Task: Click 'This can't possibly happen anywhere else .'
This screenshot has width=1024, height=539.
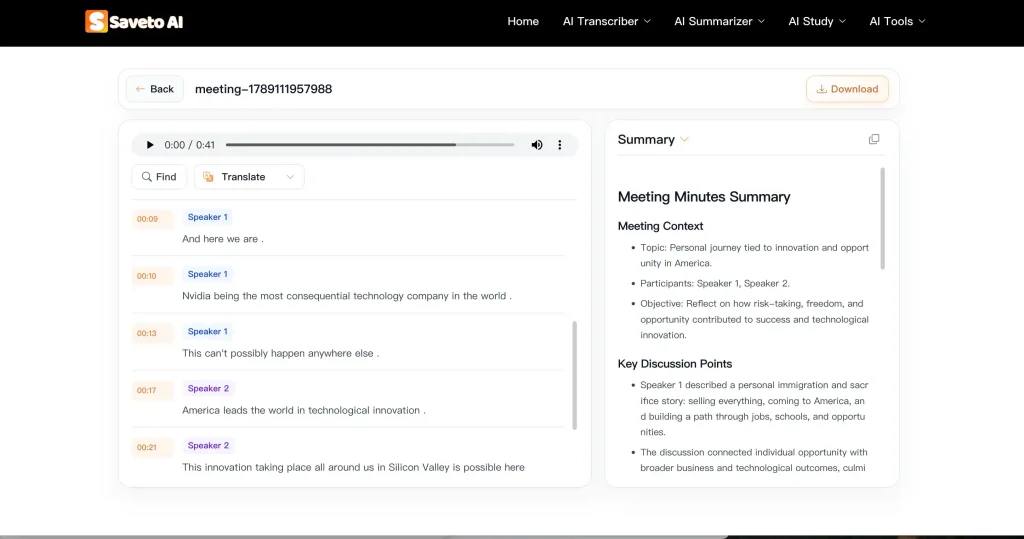Action: [x=280, y=353]
